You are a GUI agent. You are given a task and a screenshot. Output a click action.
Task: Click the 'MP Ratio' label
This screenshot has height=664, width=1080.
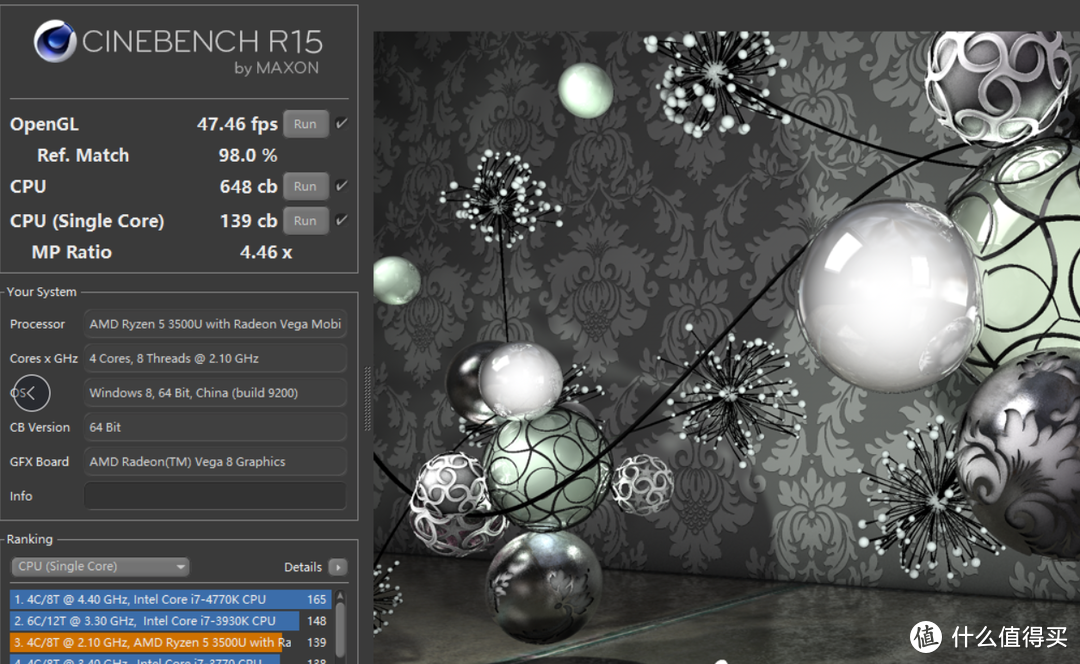(72, 252)
